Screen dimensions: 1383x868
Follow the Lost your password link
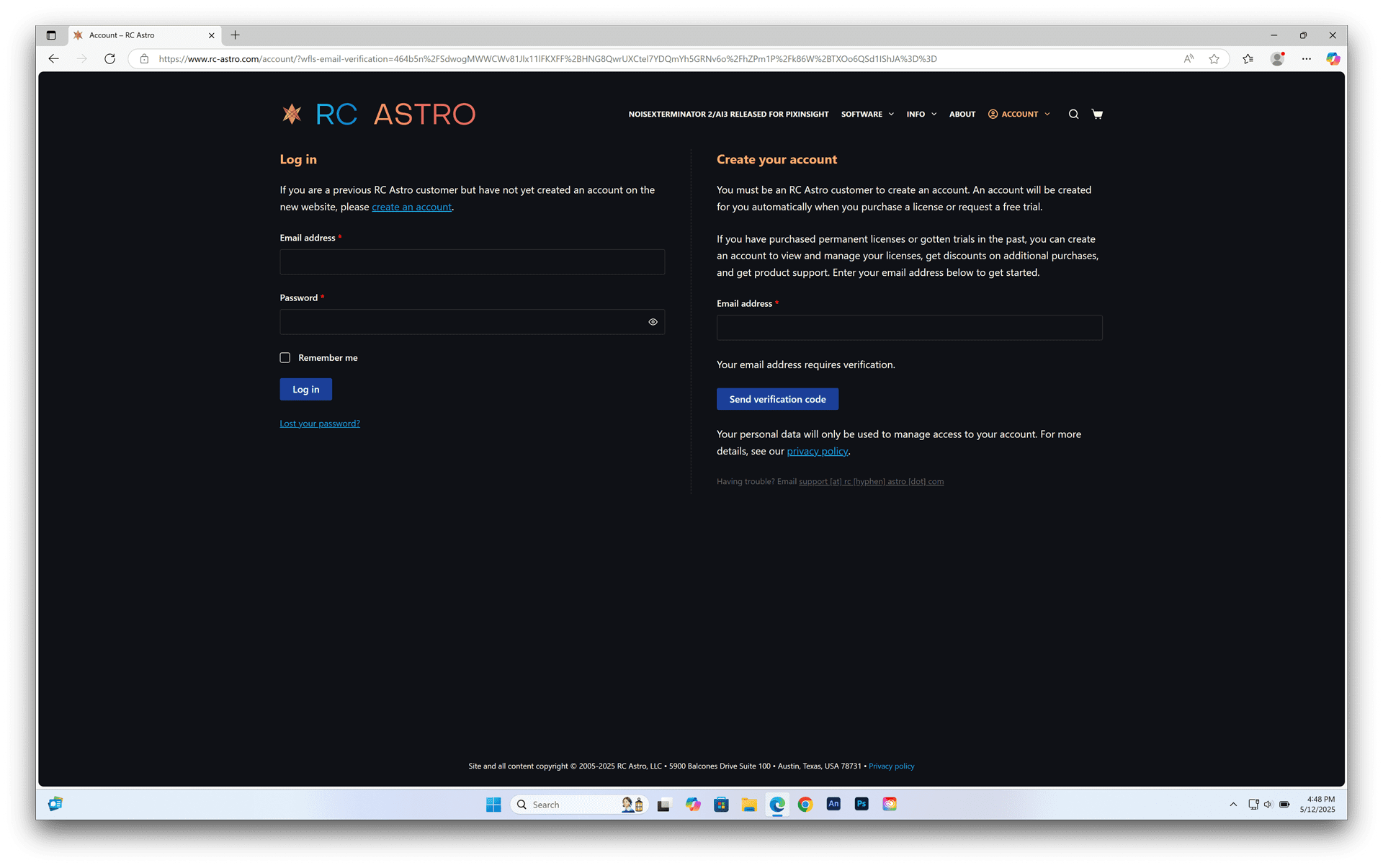point(320,424)
